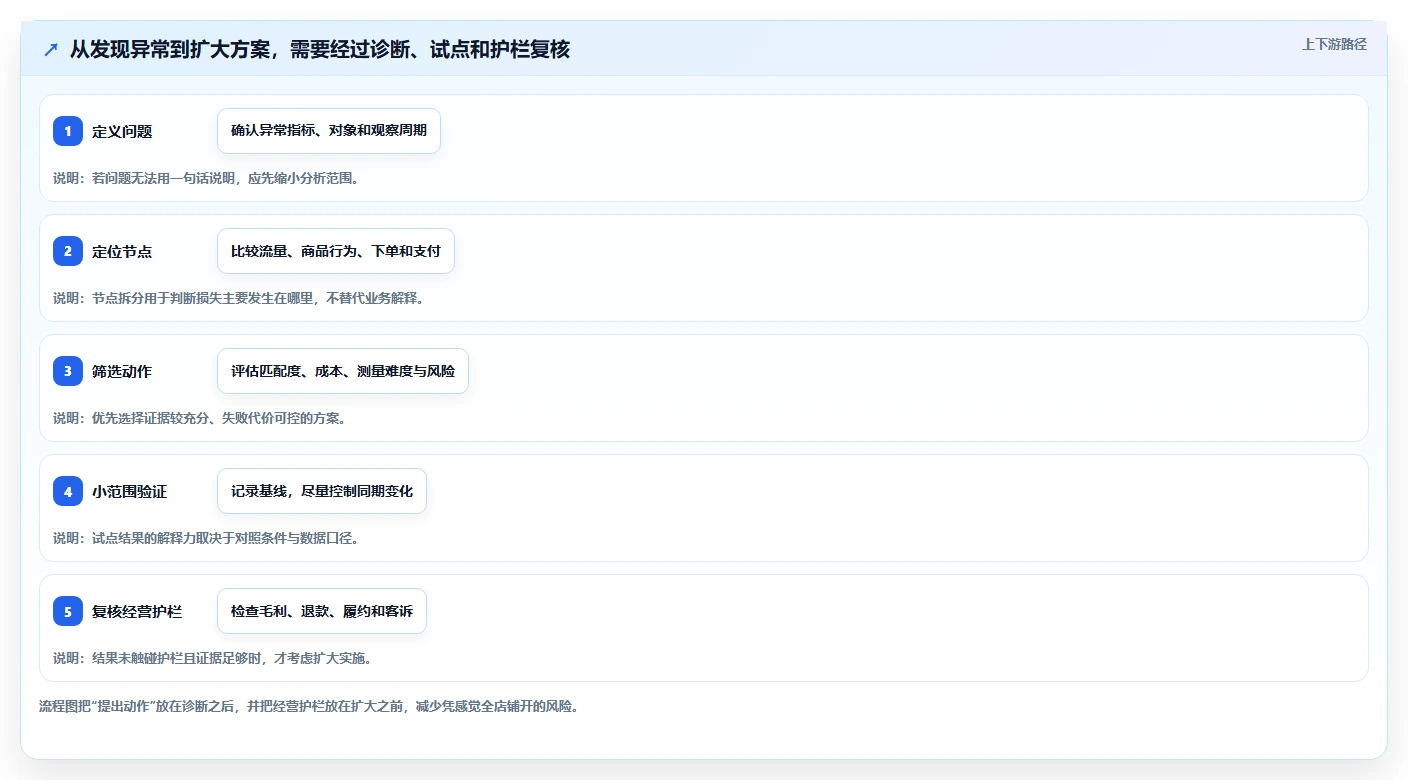This screenshot has width=1408, height=780.
Task: Click the 定义问题 step title
Action: point(122,131)
